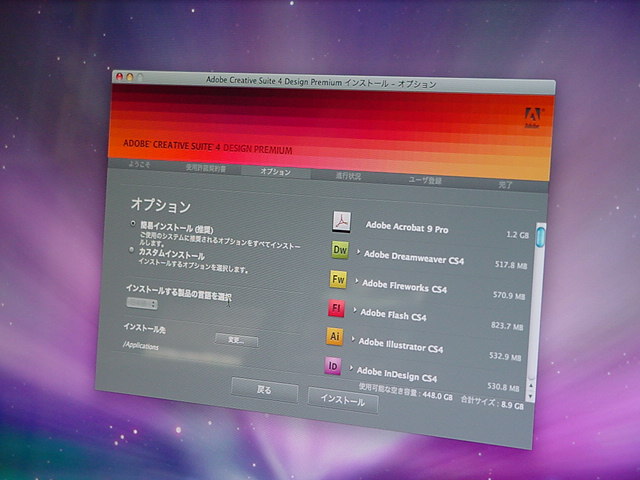640x480 pixels.
Task: Click the Flash Fl icon
Action: pos(336,308)
